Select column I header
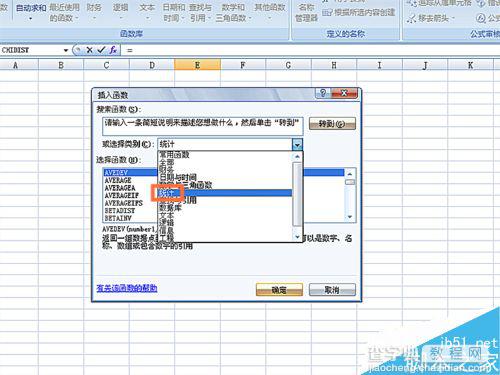The height and width of the screenshot is (375, 500). [x=379, y=65]
